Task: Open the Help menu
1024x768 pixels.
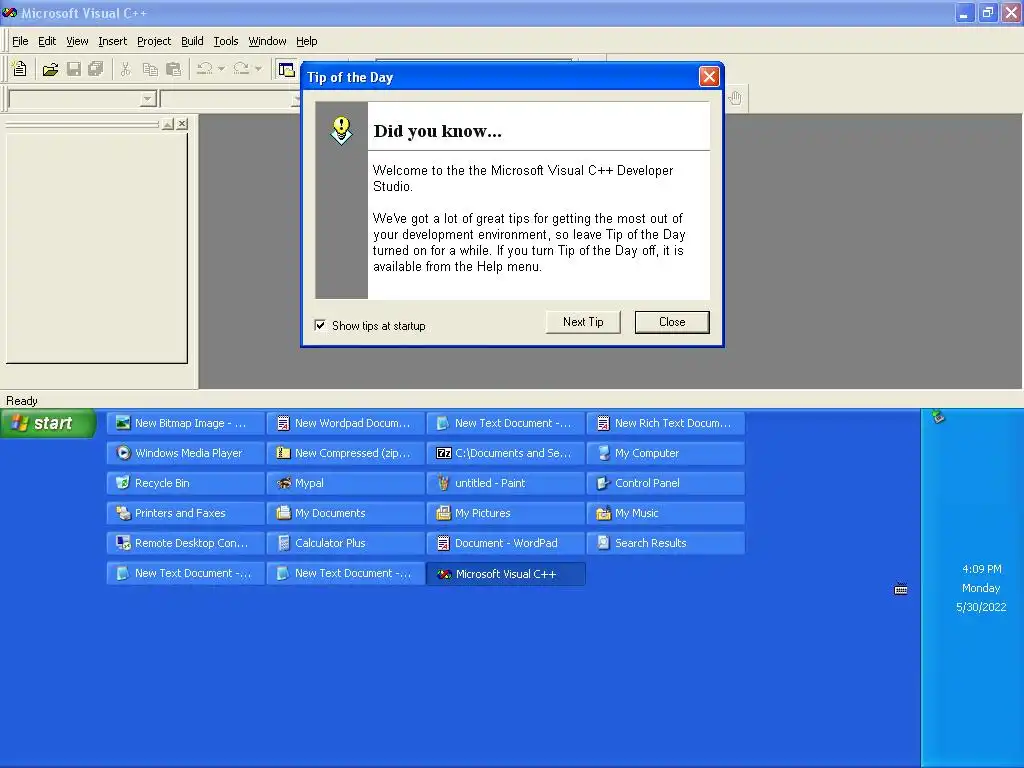Action: pos(306,41)
